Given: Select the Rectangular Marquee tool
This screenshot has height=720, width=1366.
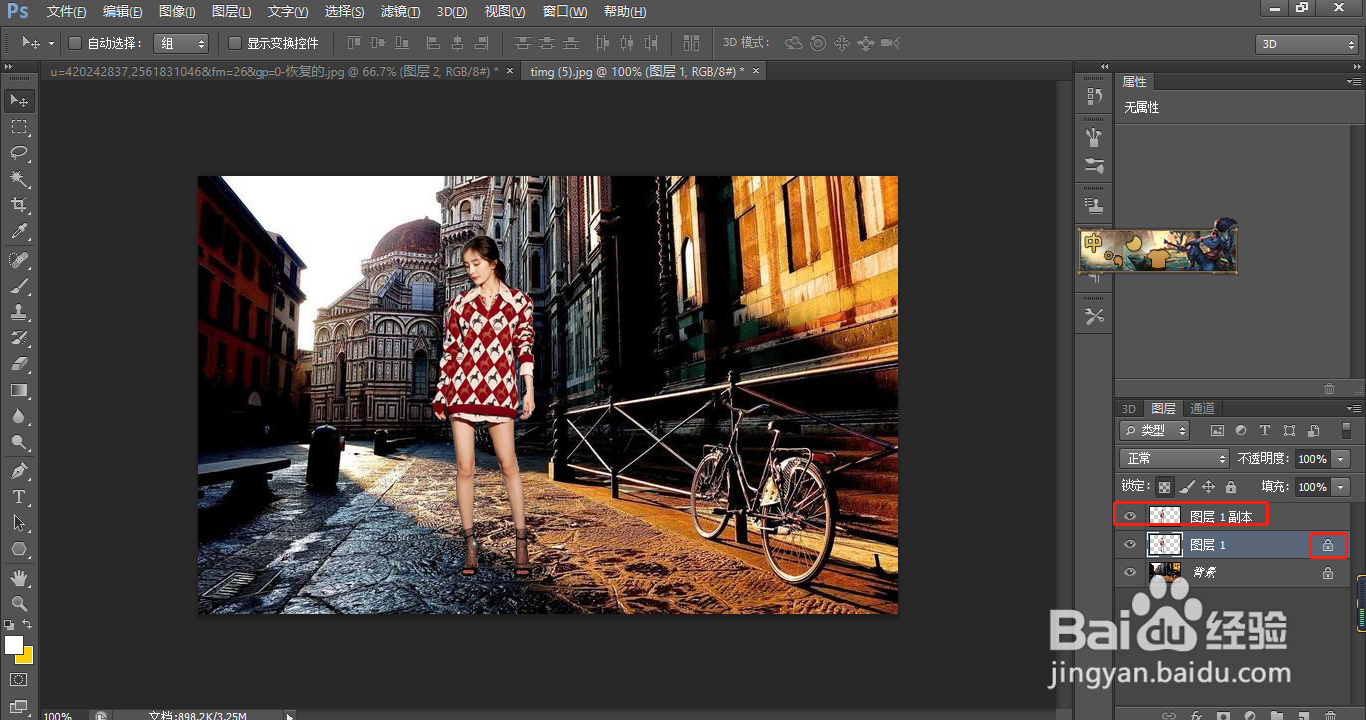Looking at the screenshot, I should tap(19, 127).
